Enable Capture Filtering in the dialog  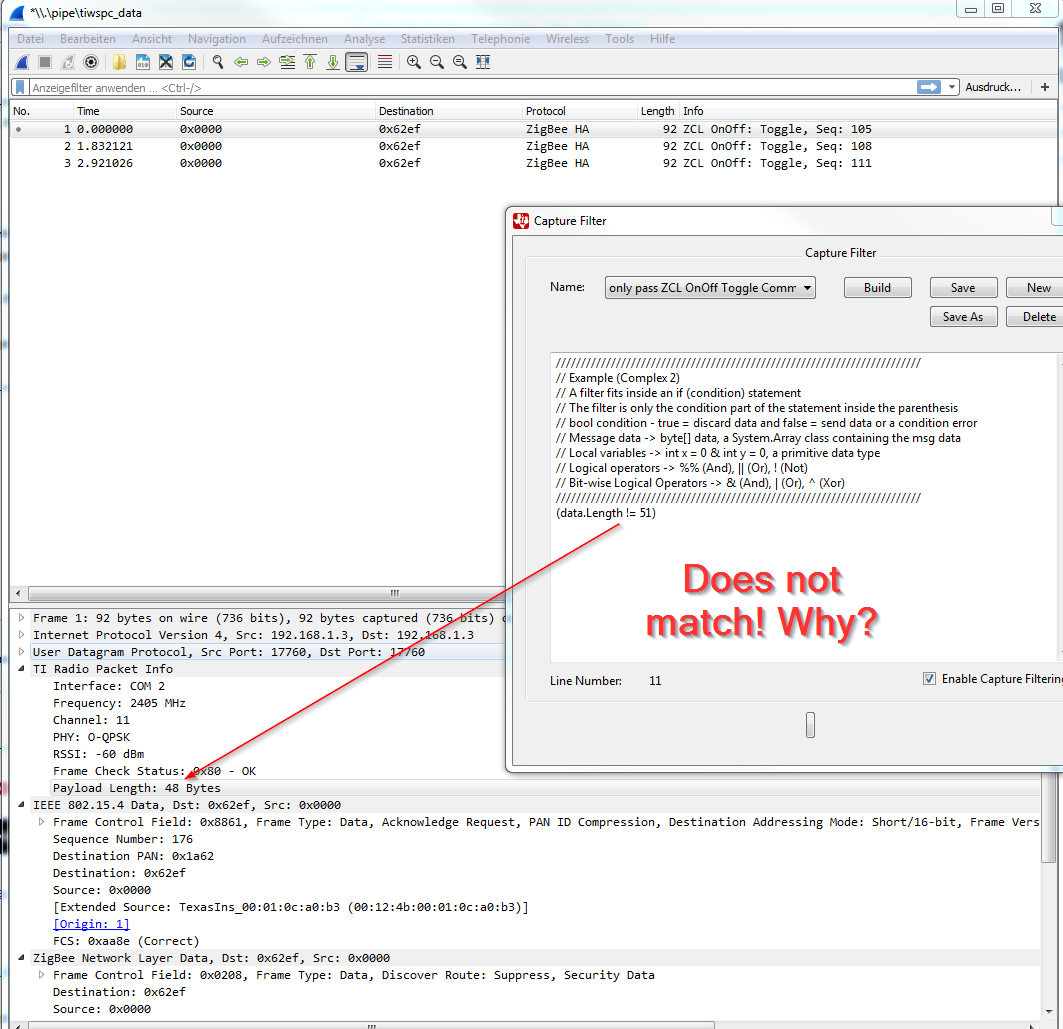[x=931, y=678]
